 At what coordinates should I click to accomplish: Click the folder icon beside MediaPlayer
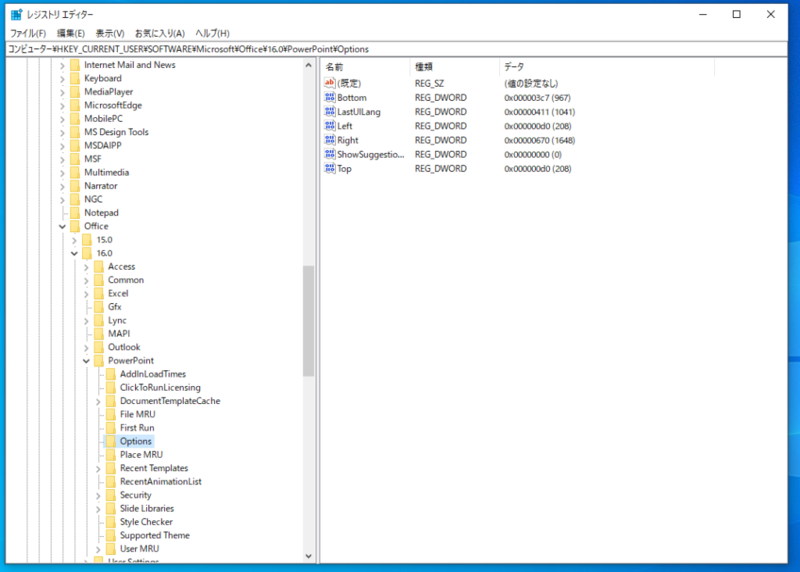[x=75, y=92]
